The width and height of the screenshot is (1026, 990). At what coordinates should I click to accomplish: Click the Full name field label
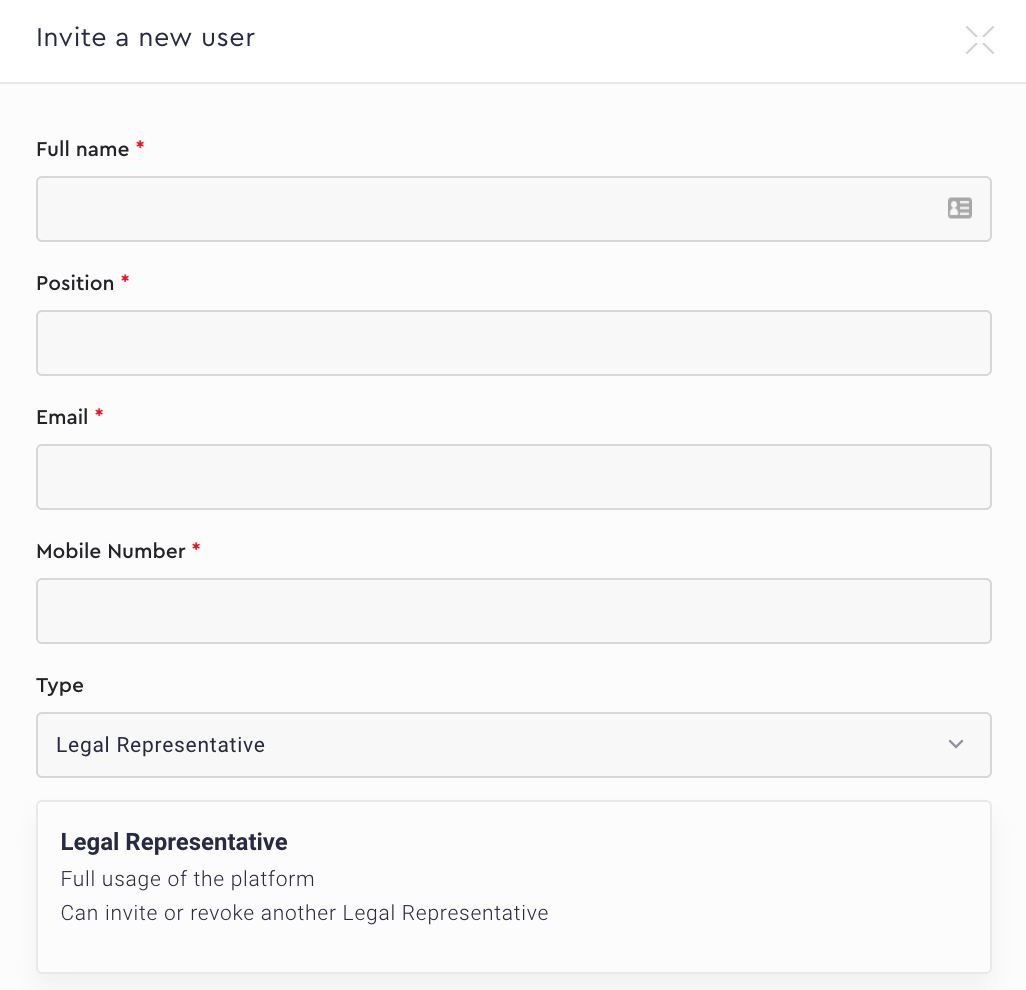pos(82,149)
